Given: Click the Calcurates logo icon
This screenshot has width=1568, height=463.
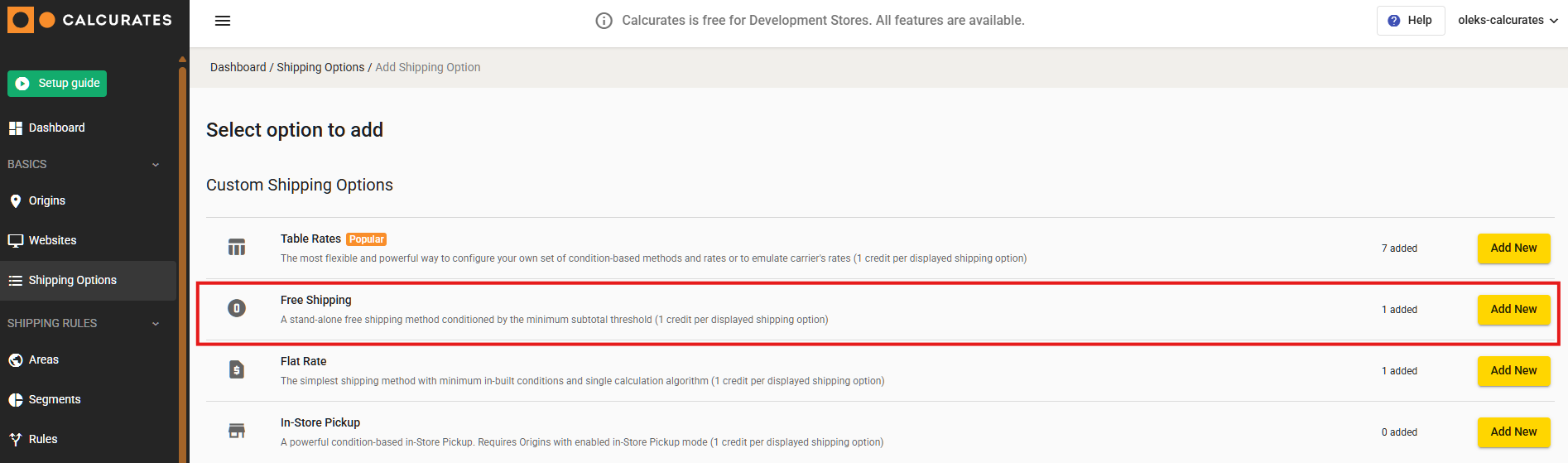Looking at the screenshot, I should 21,20.
